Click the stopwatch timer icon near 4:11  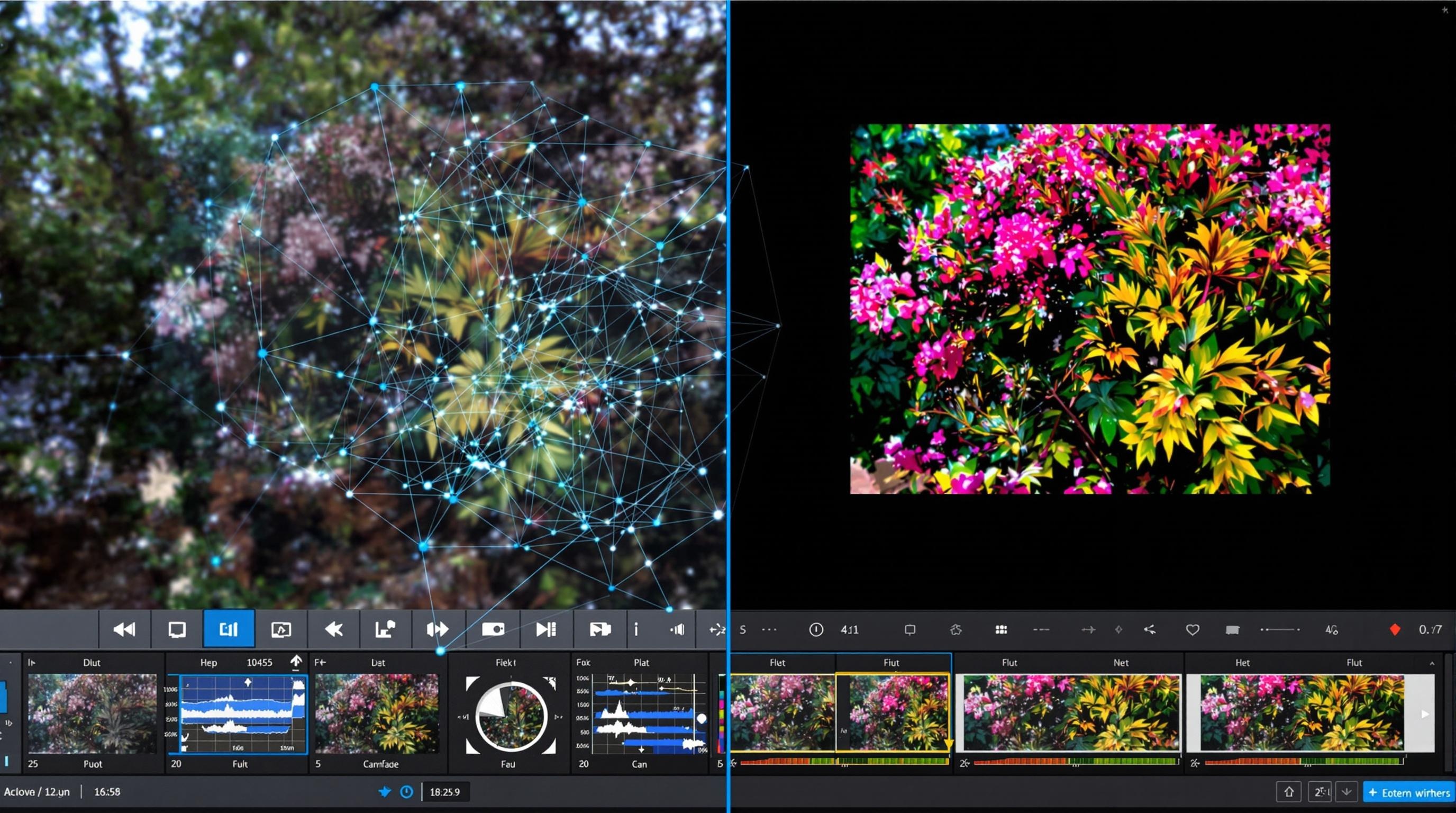coord(816,629)
